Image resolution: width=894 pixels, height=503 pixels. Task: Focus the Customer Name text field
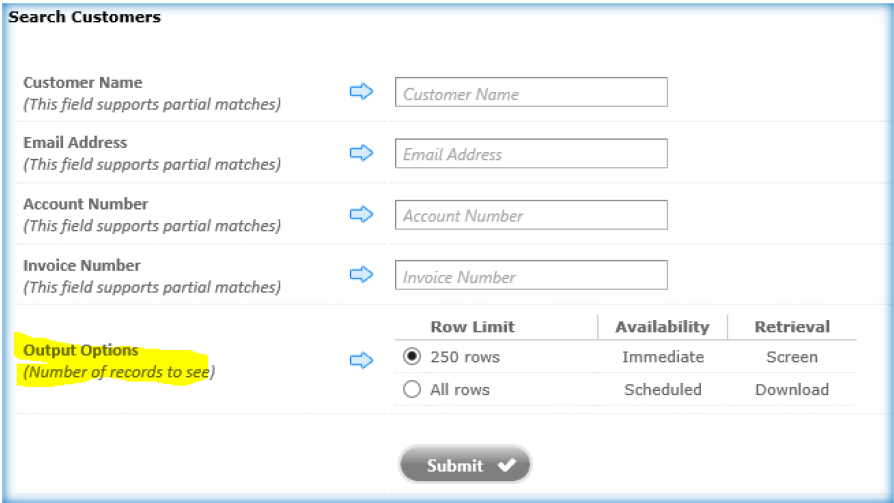click(x=531, y=93)
